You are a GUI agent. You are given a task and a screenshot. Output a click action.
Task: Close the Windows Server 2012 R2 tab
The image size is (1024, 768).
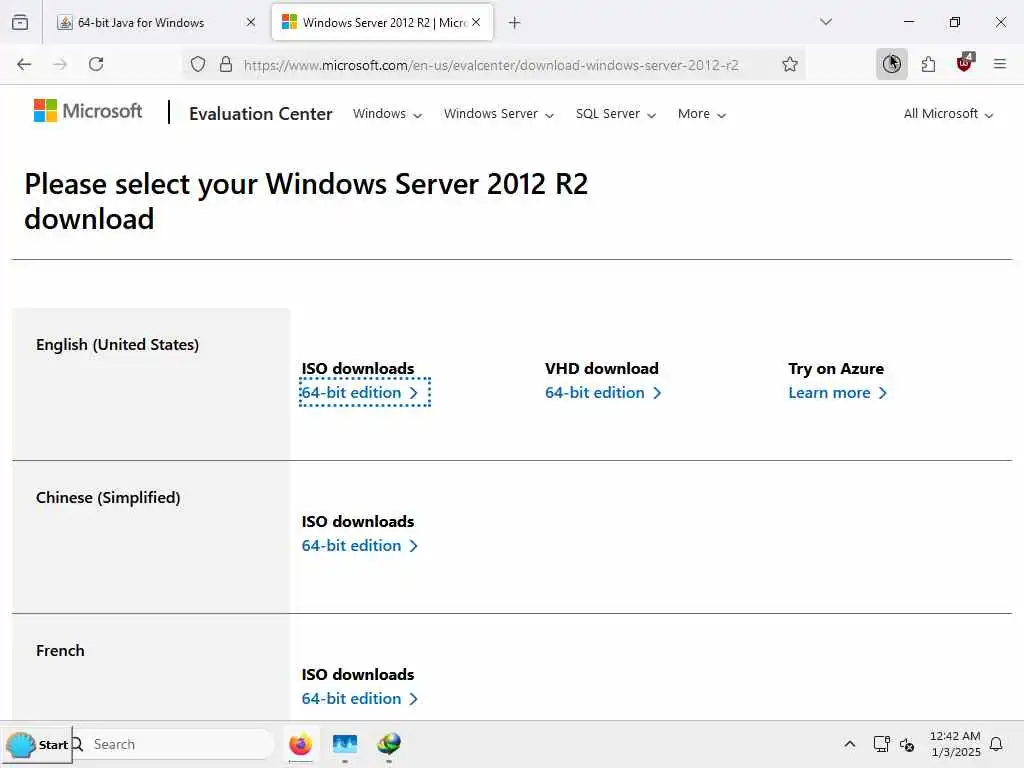pos(476,22)
